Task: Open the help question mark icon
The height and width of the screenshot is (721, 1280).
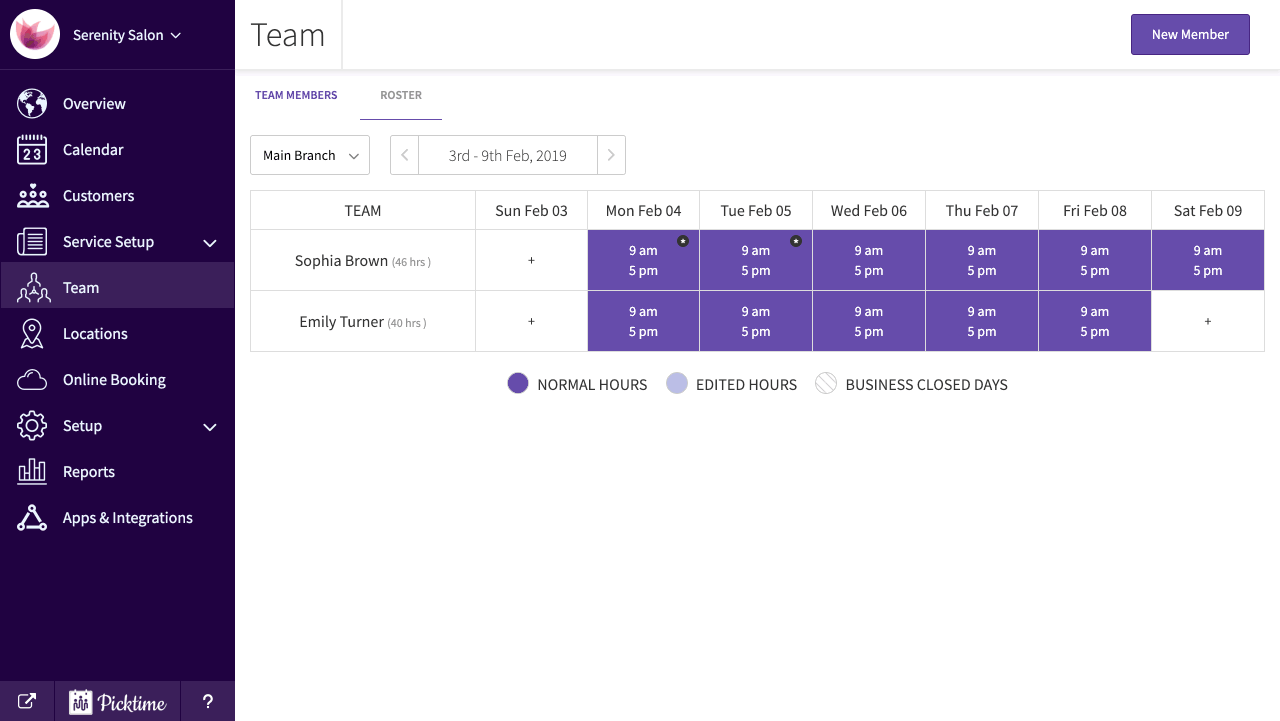Action: [207, 702]
